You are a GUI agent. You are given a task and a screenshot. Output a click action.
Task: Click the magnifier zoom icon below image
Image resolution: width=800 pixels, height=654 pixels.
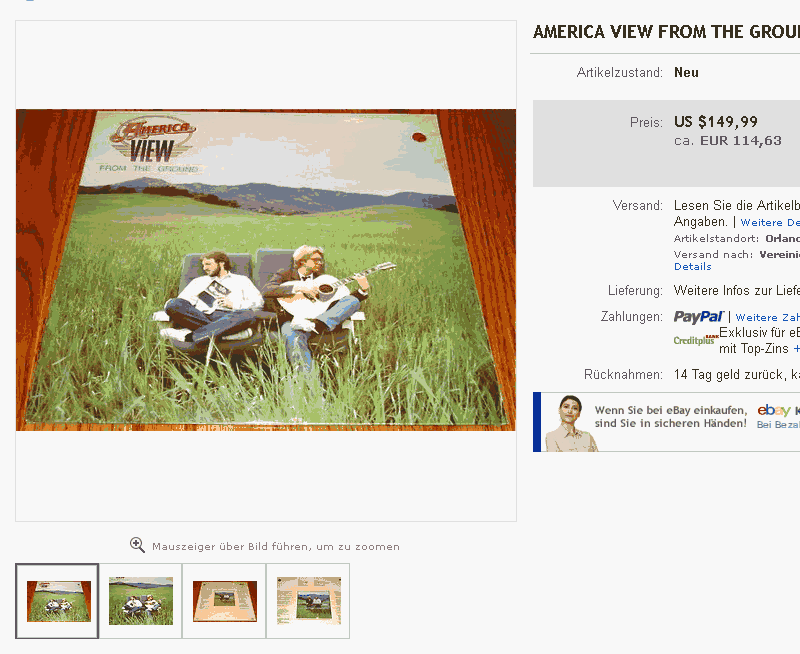click(137, 545)
